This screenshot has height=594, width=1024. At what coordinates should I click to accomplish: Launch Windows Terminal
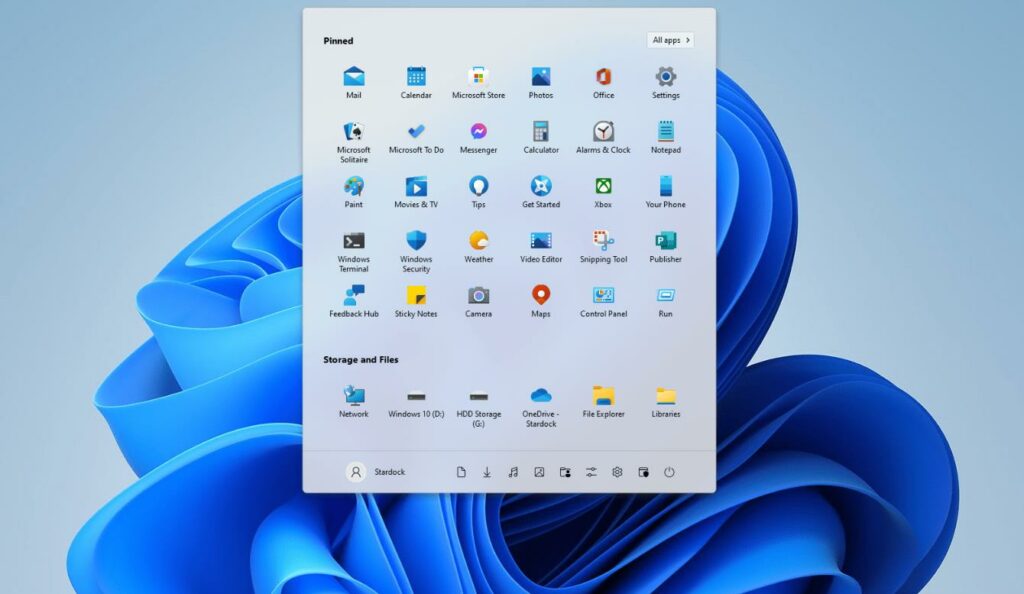pyautogui.click(x=353, y=251)
